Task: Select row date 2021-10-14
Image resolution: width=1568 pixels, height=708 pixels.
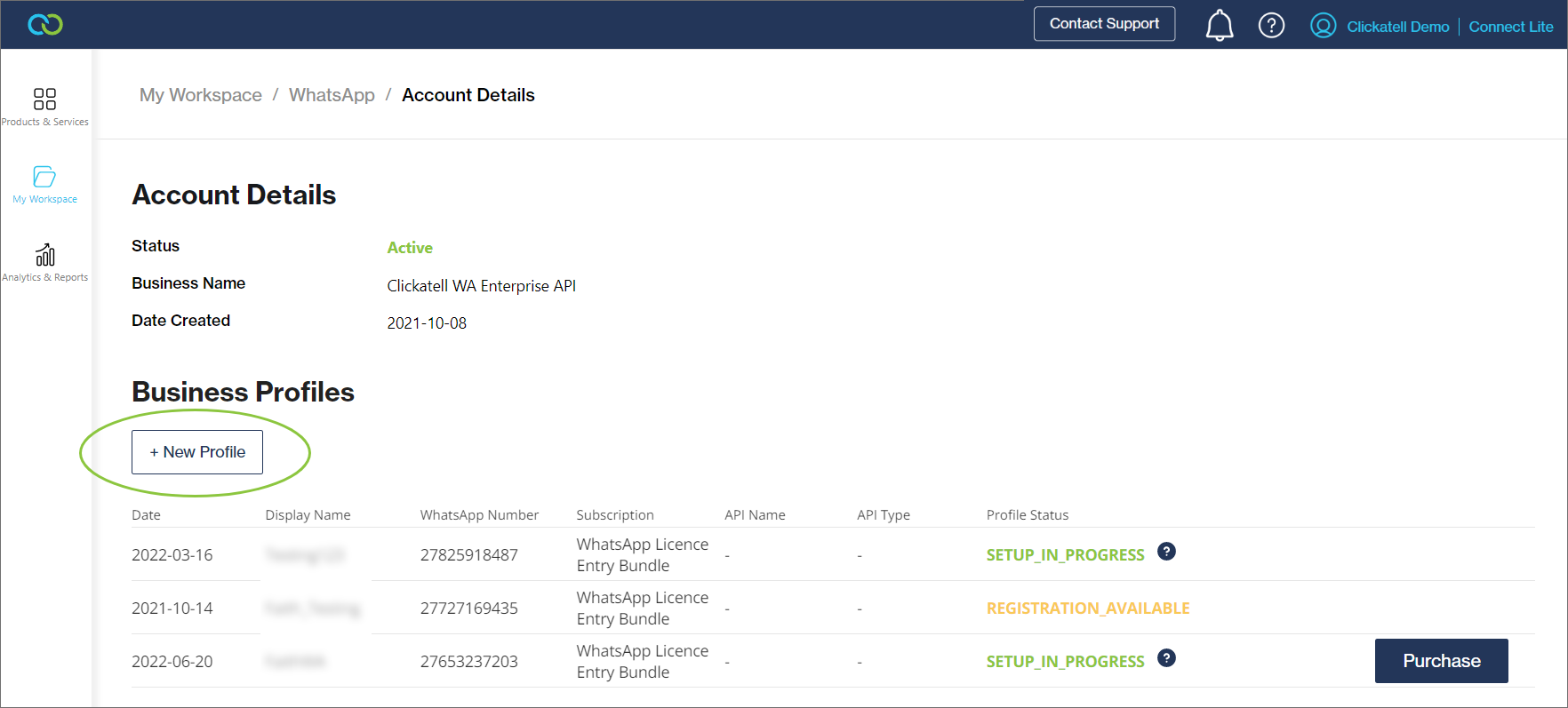Action: click(172, 609)
